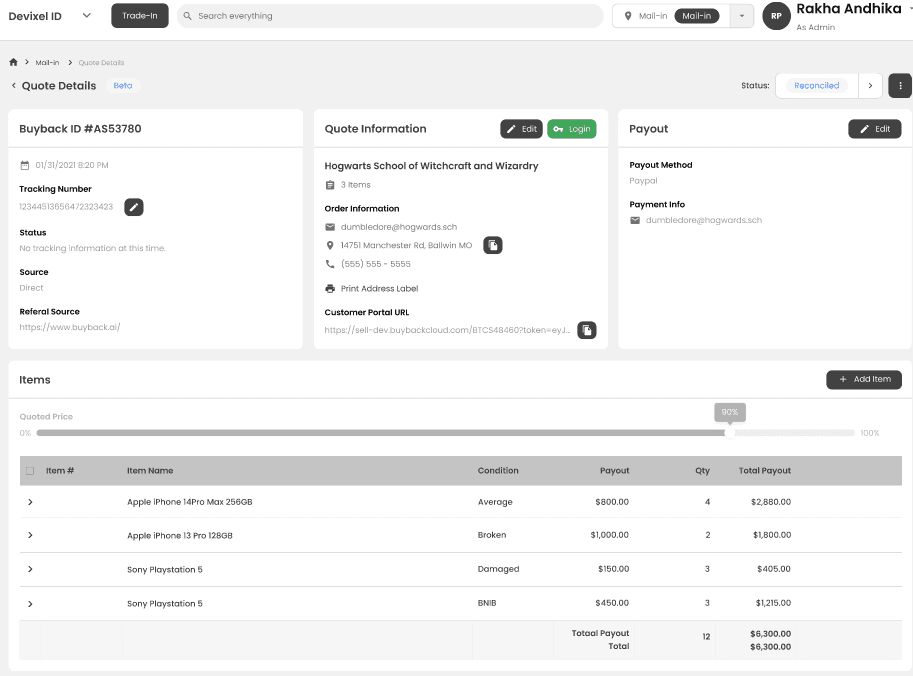The width and height of the screenshot is (913, 676).
Task: Click the Item # column header
Action: click(x=60, y=470)
